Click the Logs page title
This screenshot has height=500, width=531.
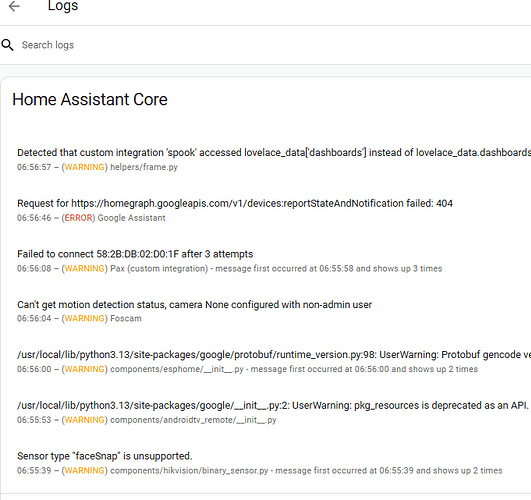tap(63, 6)
